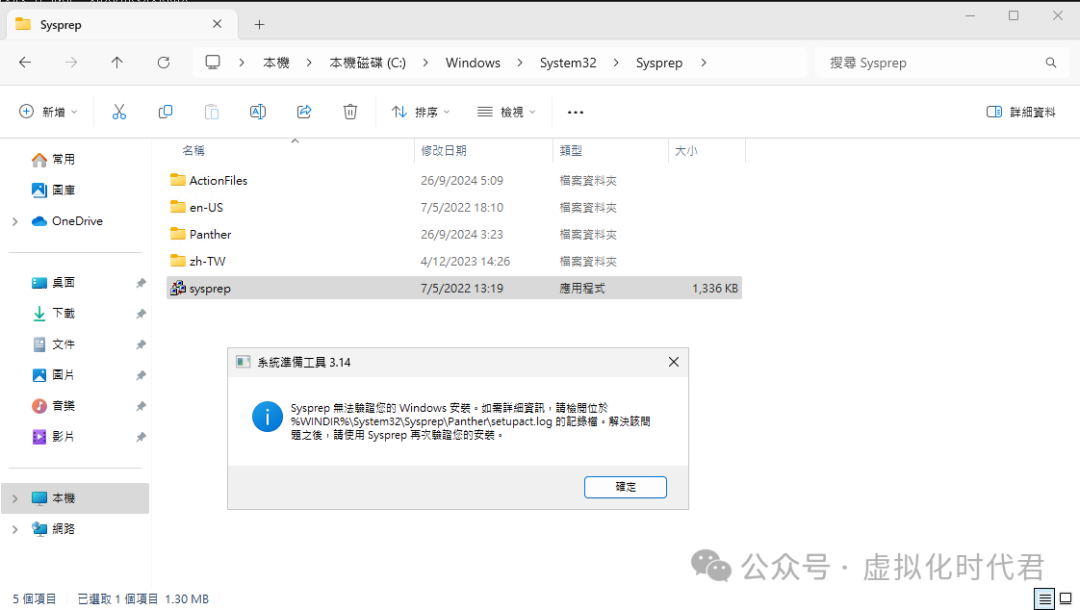
Task: Select the zh-TW folder row
Action: [454, 262]
